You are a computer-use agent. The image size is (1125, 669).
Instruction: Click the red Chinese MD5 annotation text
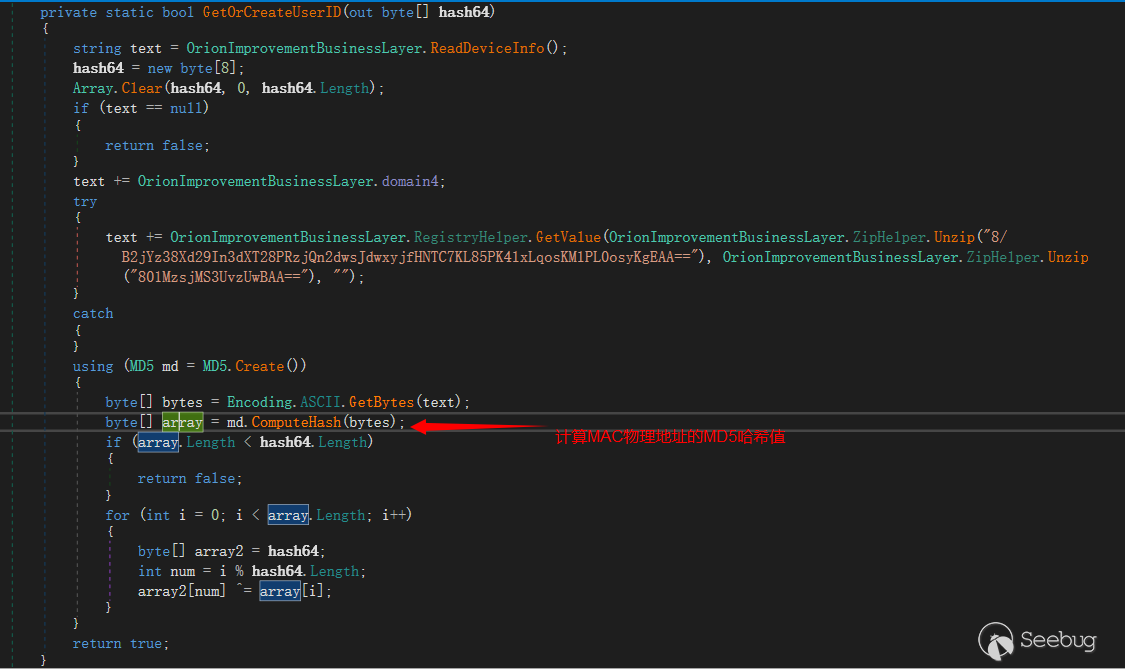pos(670,437)
